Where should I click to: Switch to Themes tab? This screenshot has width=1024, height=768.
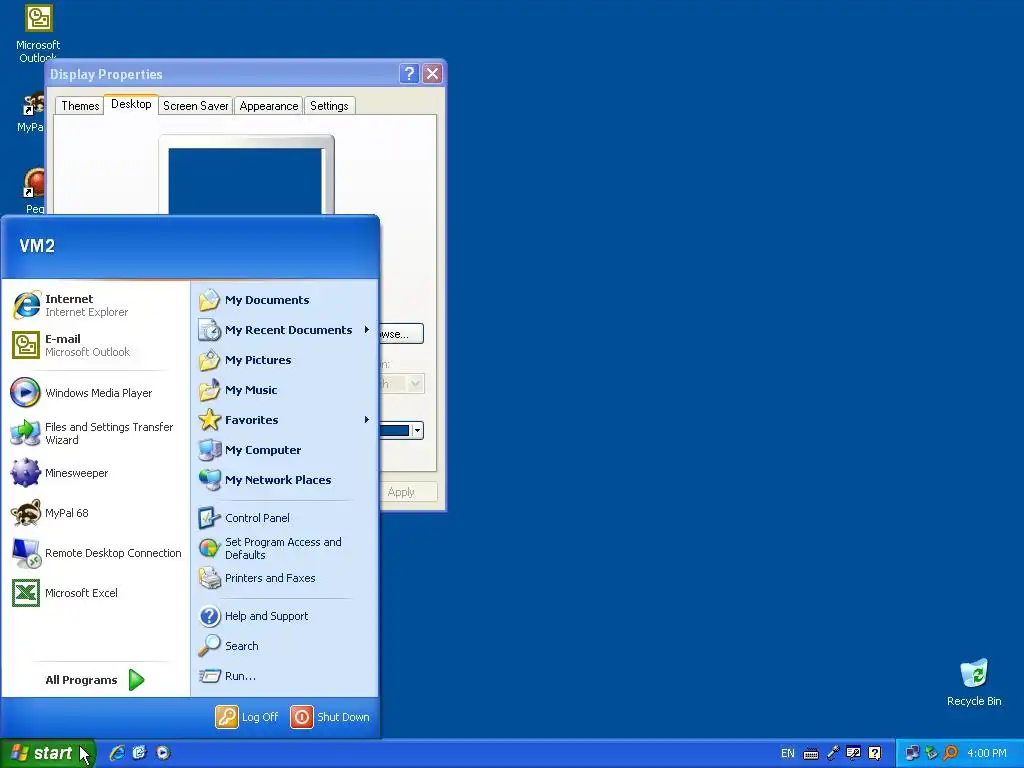tap(80, 106)
